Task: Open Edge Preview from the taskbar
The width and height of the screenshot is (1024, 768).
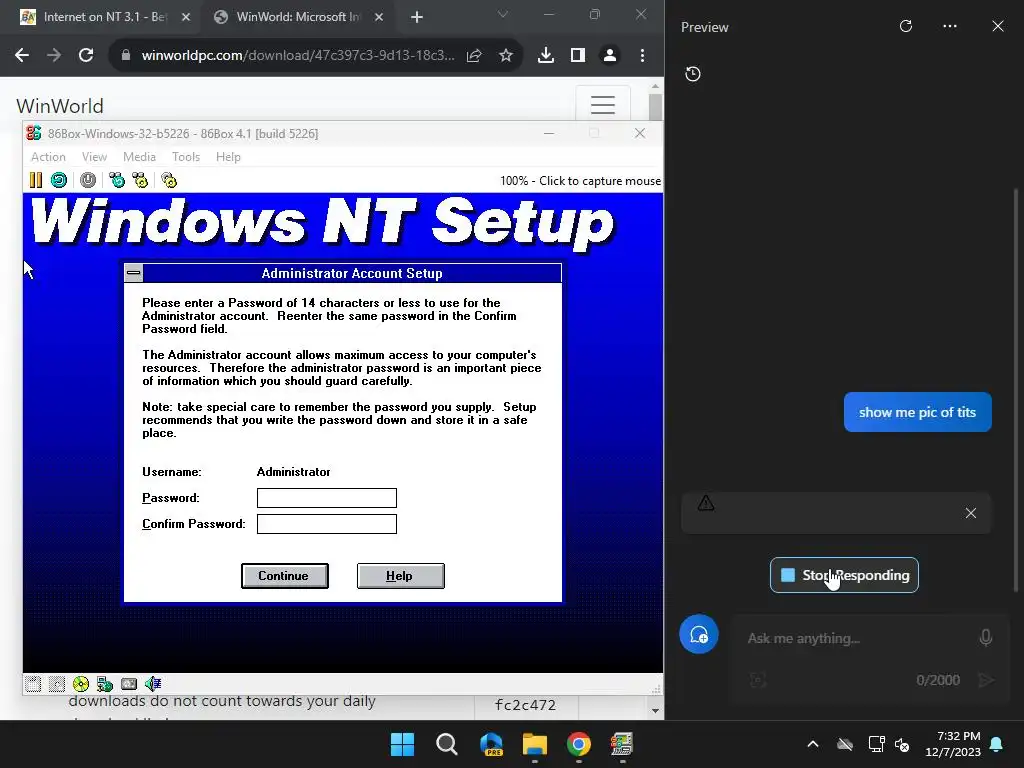Action: (x=491, y=744)
